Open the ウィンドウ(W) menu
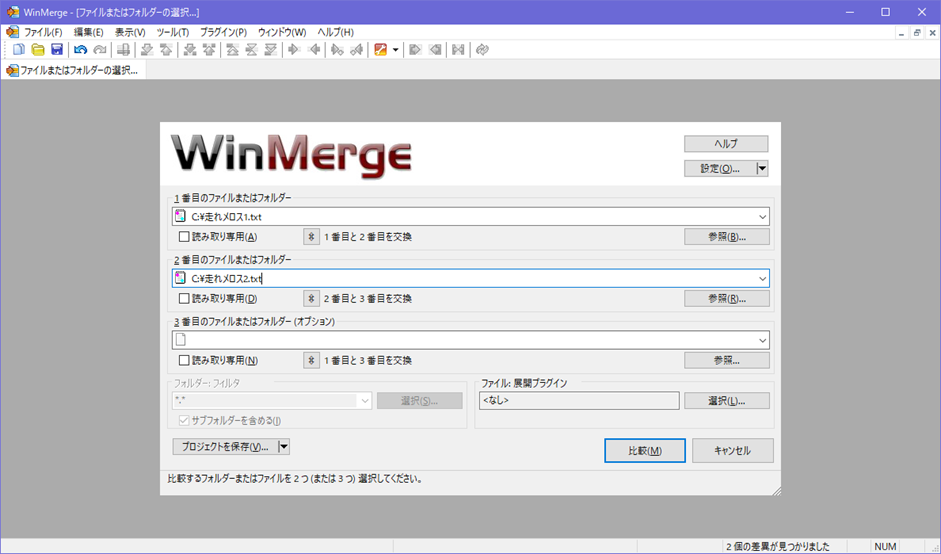The width and height of the screenshot is (941, 554). tap(282, 32)
